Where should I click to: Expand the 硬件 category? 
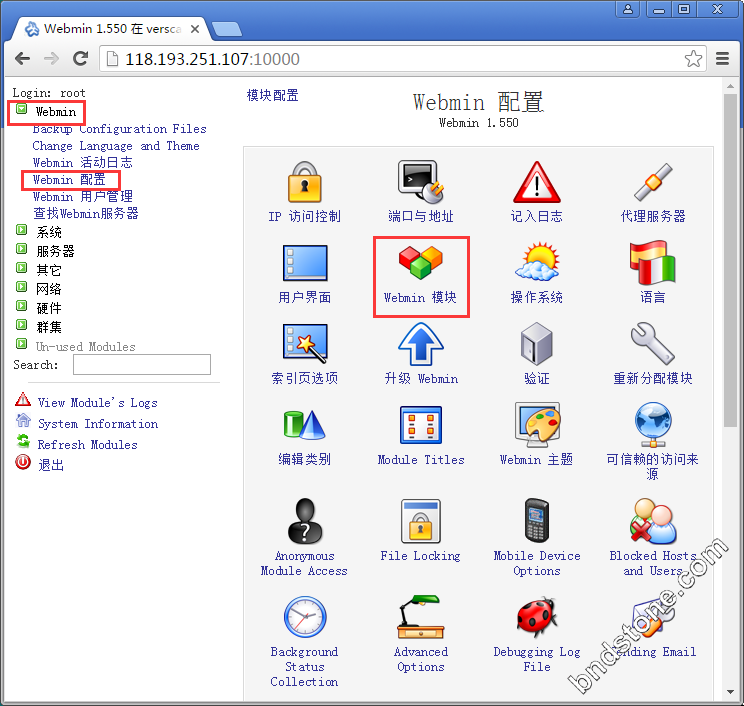coord(21,306)
